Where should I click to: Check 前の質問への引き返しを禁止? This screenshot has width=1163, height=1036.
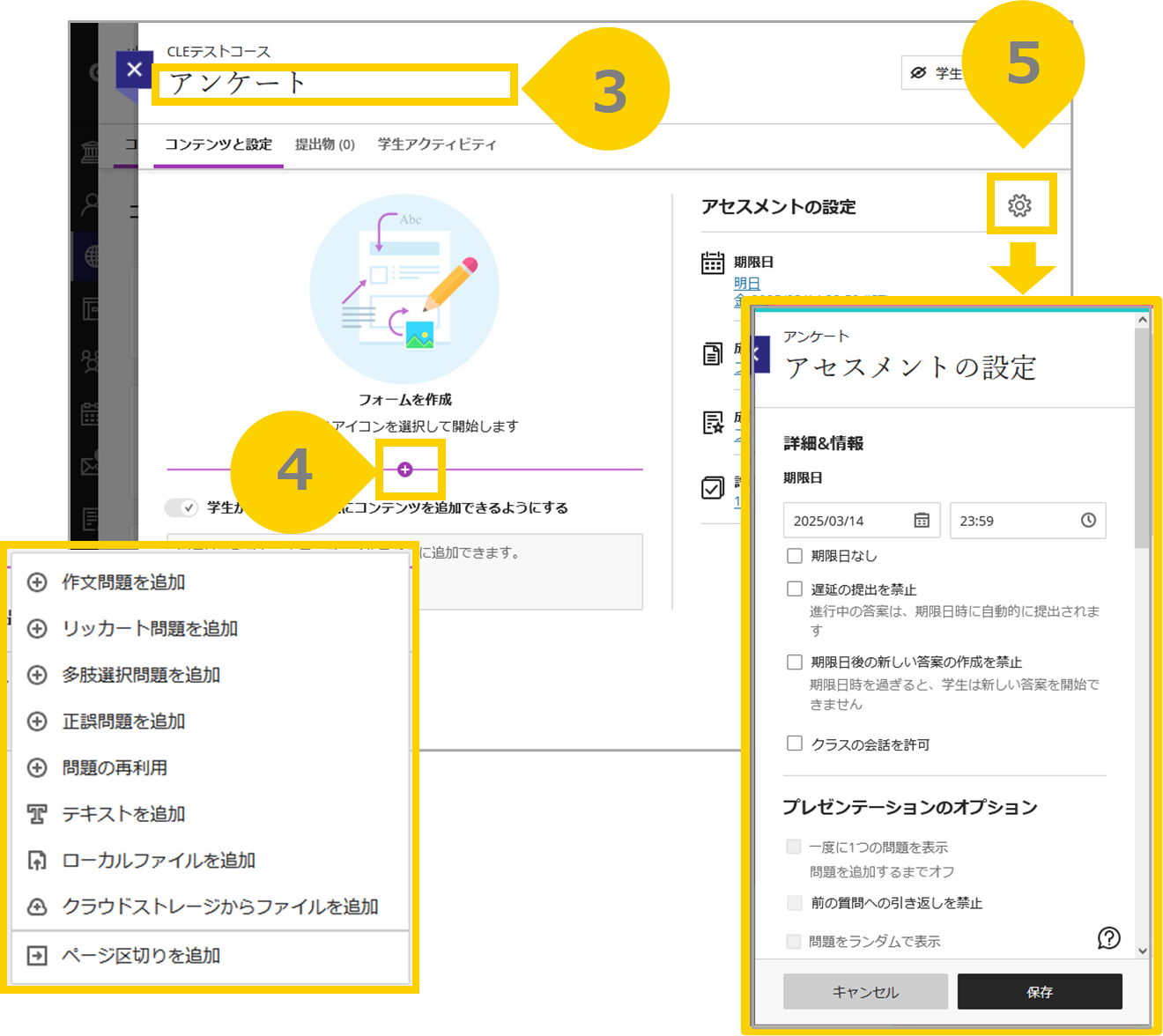click(795, 903)
